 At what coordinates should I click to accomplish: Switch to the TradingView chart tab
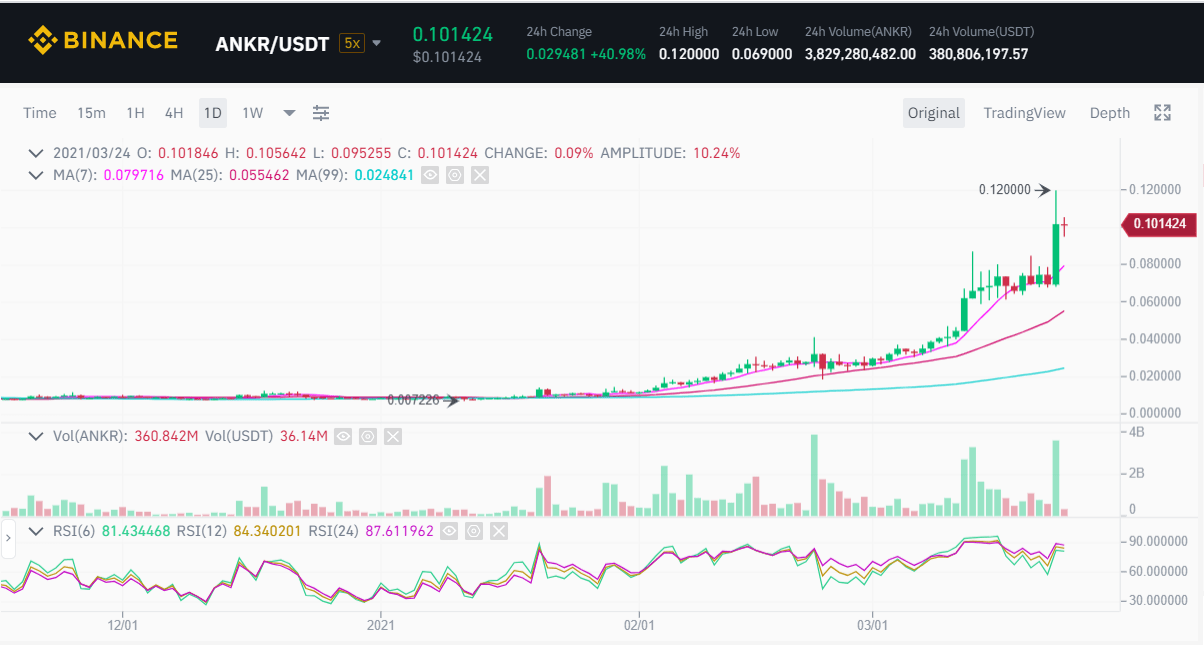click(1024, 113)
